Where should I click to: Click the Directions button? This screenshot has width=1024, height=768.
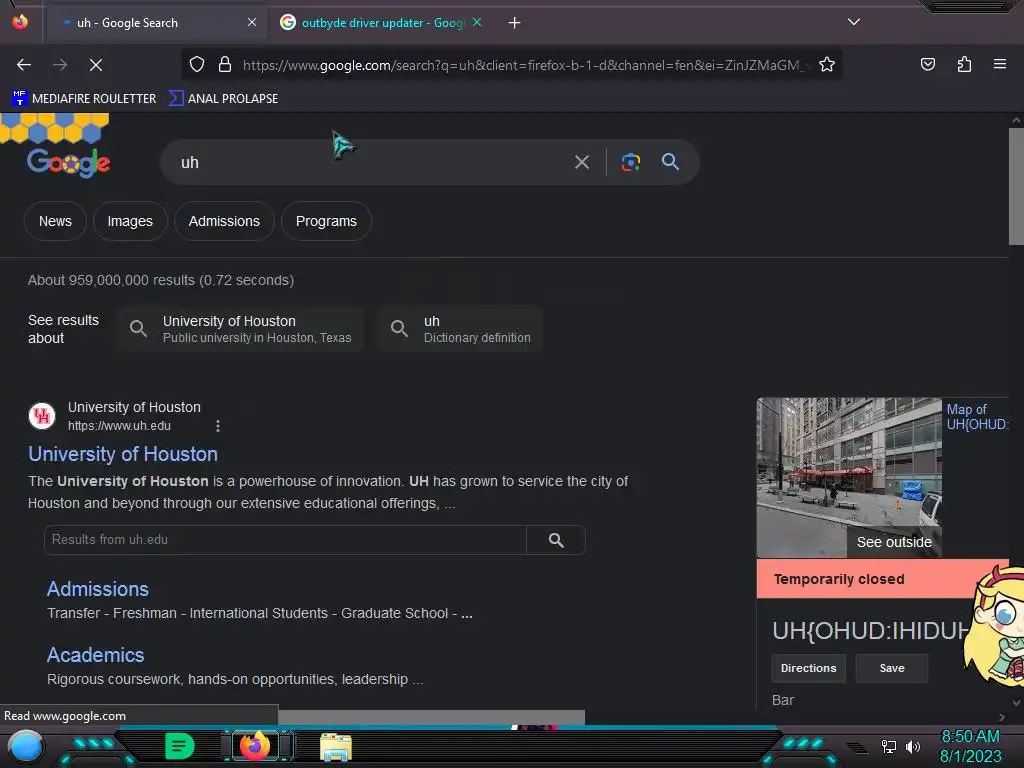pos(808,668)
